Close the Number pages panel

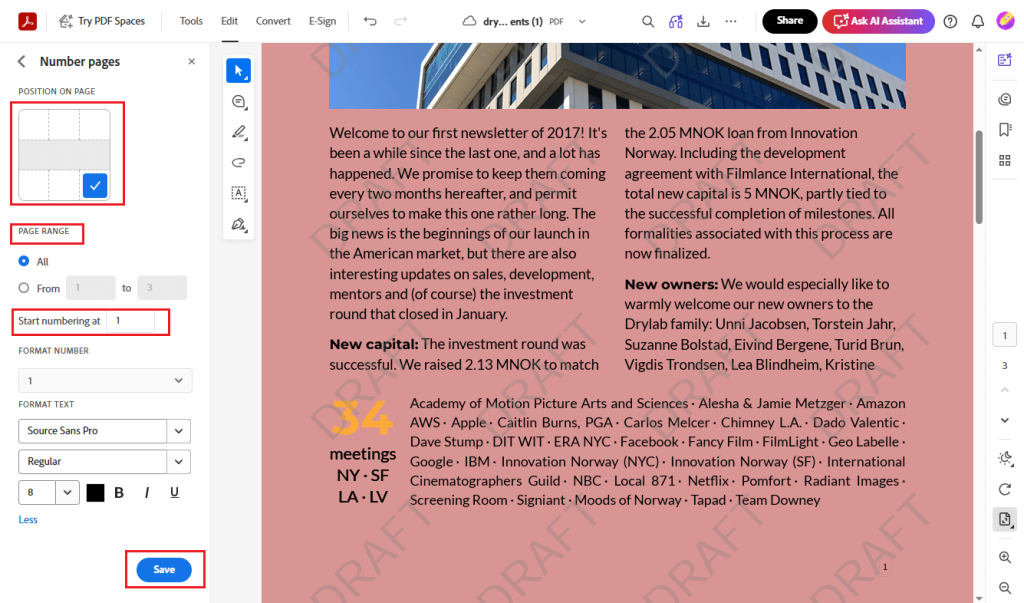click(191, 61)
